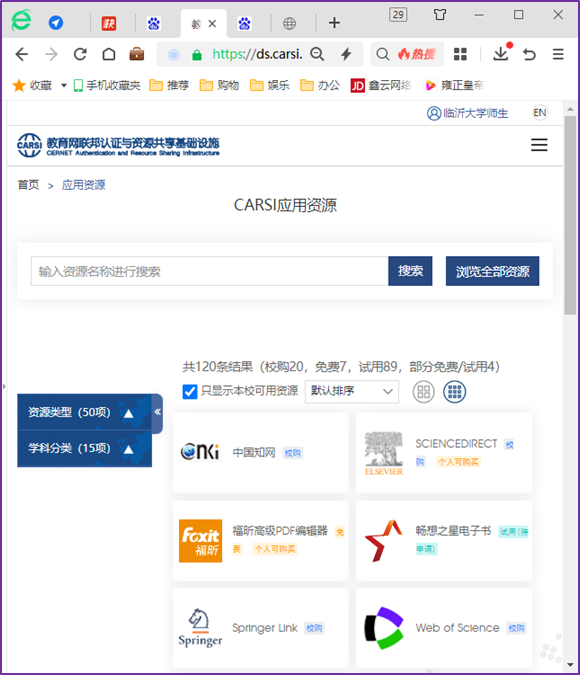Open the 畅想之星电子书 resource
This screenshot has width=580, height=675.
tap(444, 541)
